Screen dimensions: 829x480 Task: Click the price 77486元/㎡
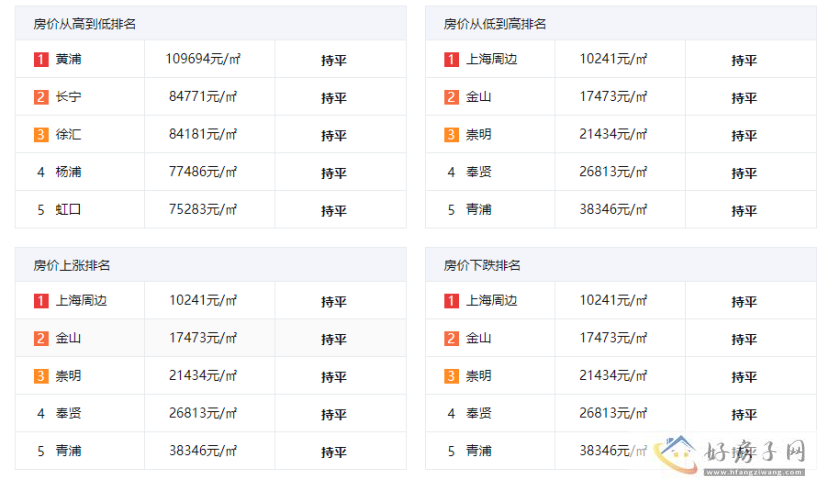pyautogui.click(x=203, y=171)
